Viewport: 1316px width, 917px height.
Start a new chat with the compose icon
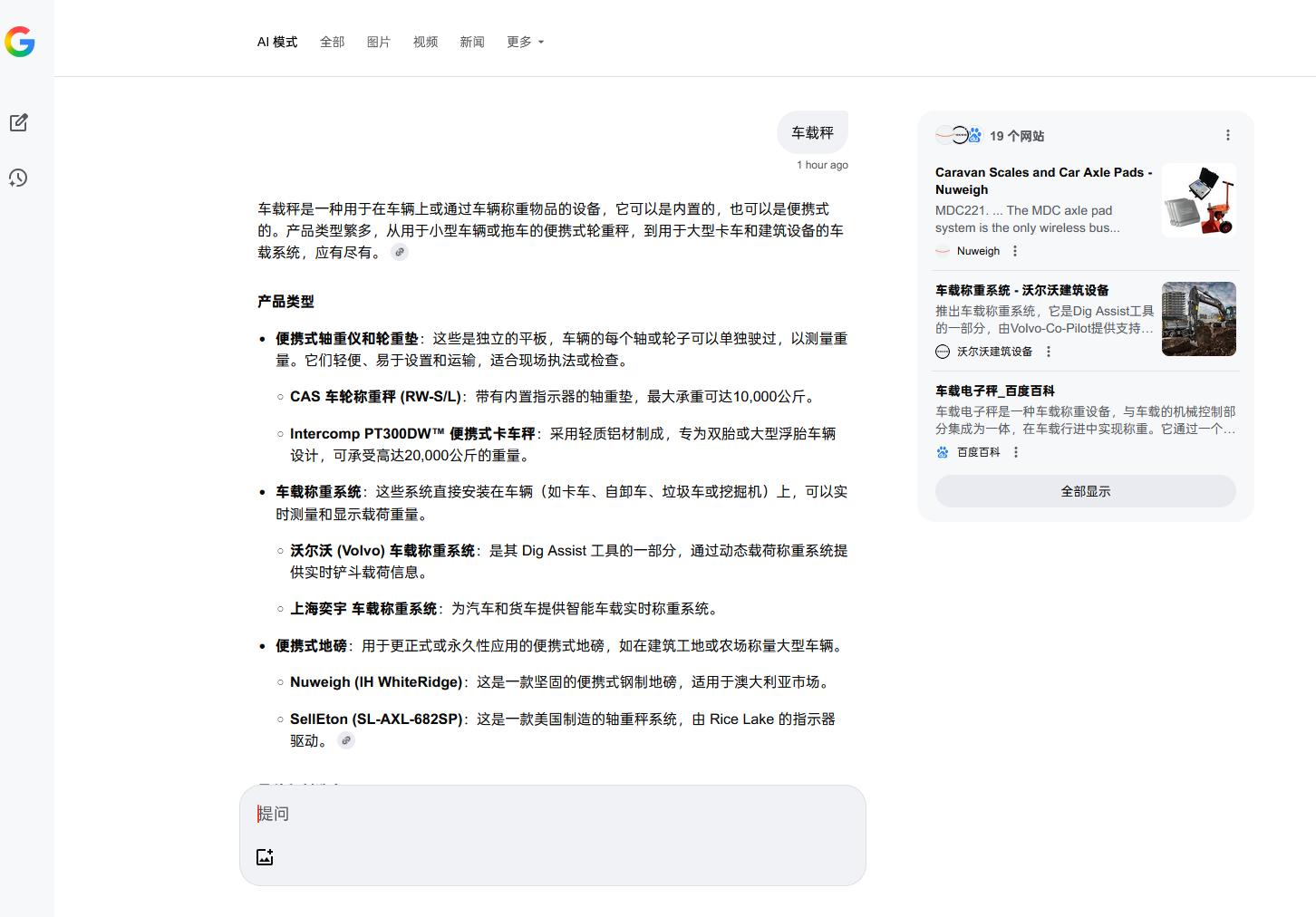[x=19, y=122]
